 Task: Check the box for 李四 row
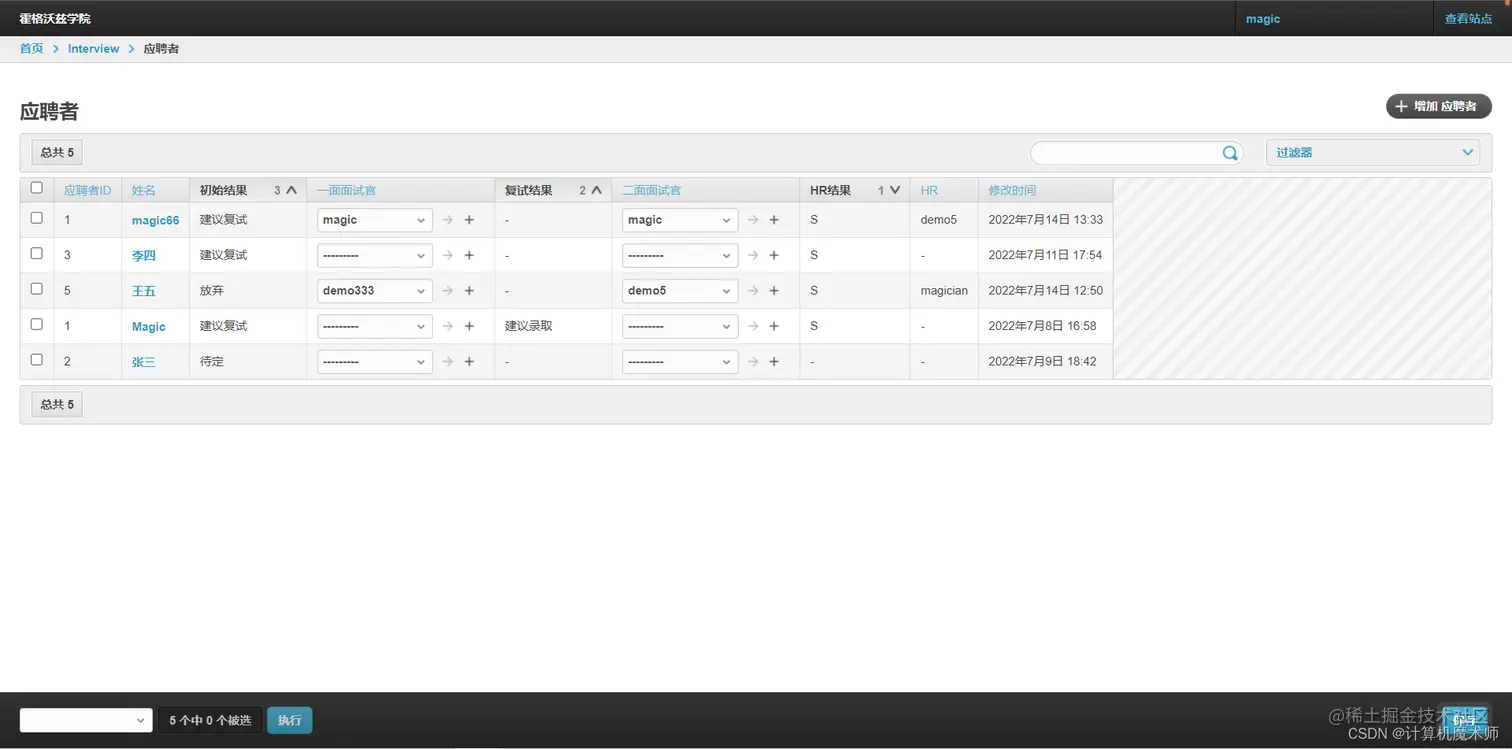37,253
